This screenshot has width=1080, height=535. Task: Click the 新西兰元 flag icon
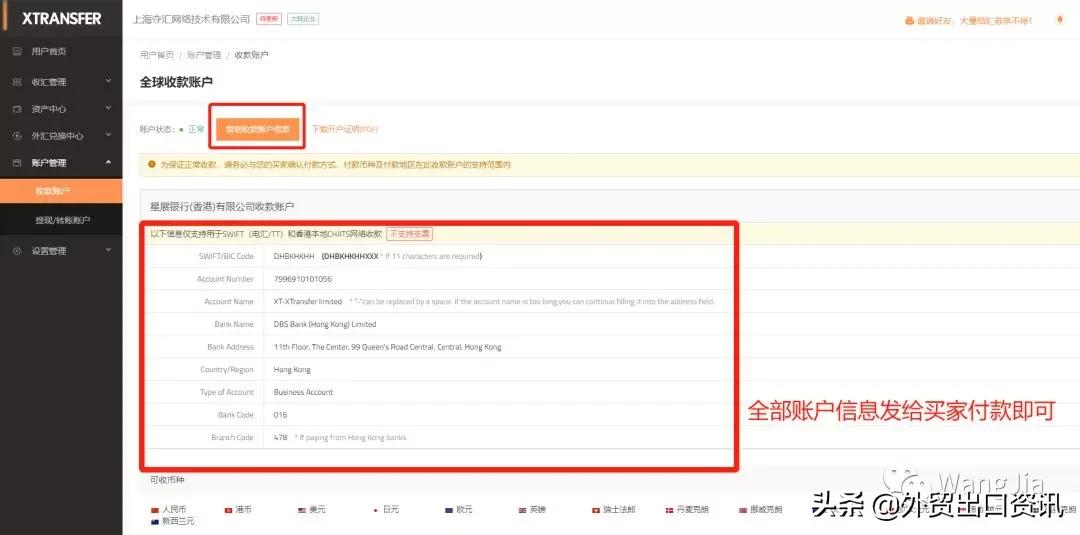pyautogui.click(x=155, y=522)
